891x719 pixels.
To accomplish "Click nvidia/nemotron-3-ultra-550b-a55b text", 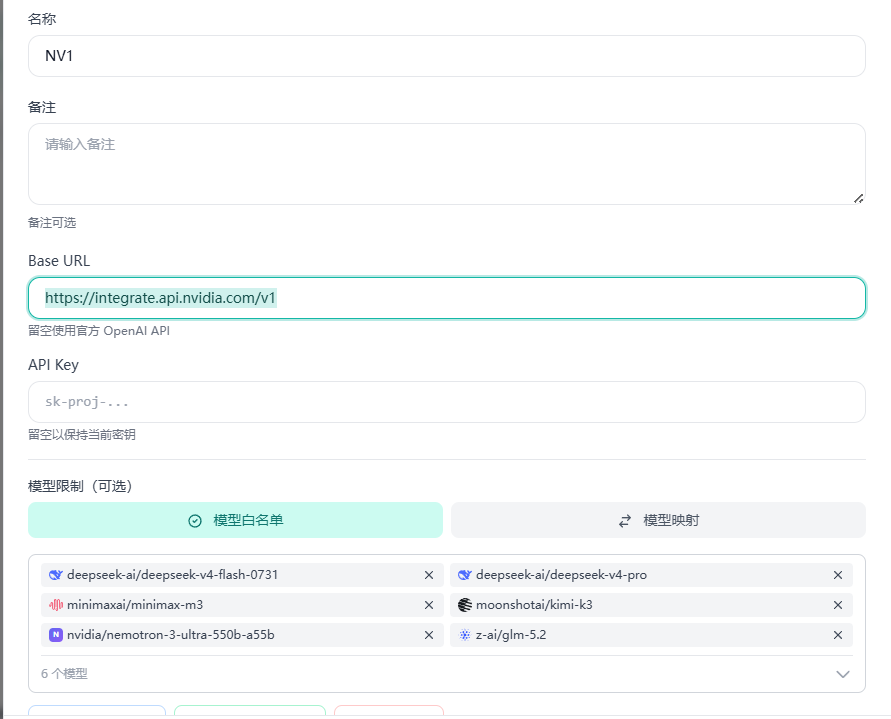I will (x=170, y=635).
